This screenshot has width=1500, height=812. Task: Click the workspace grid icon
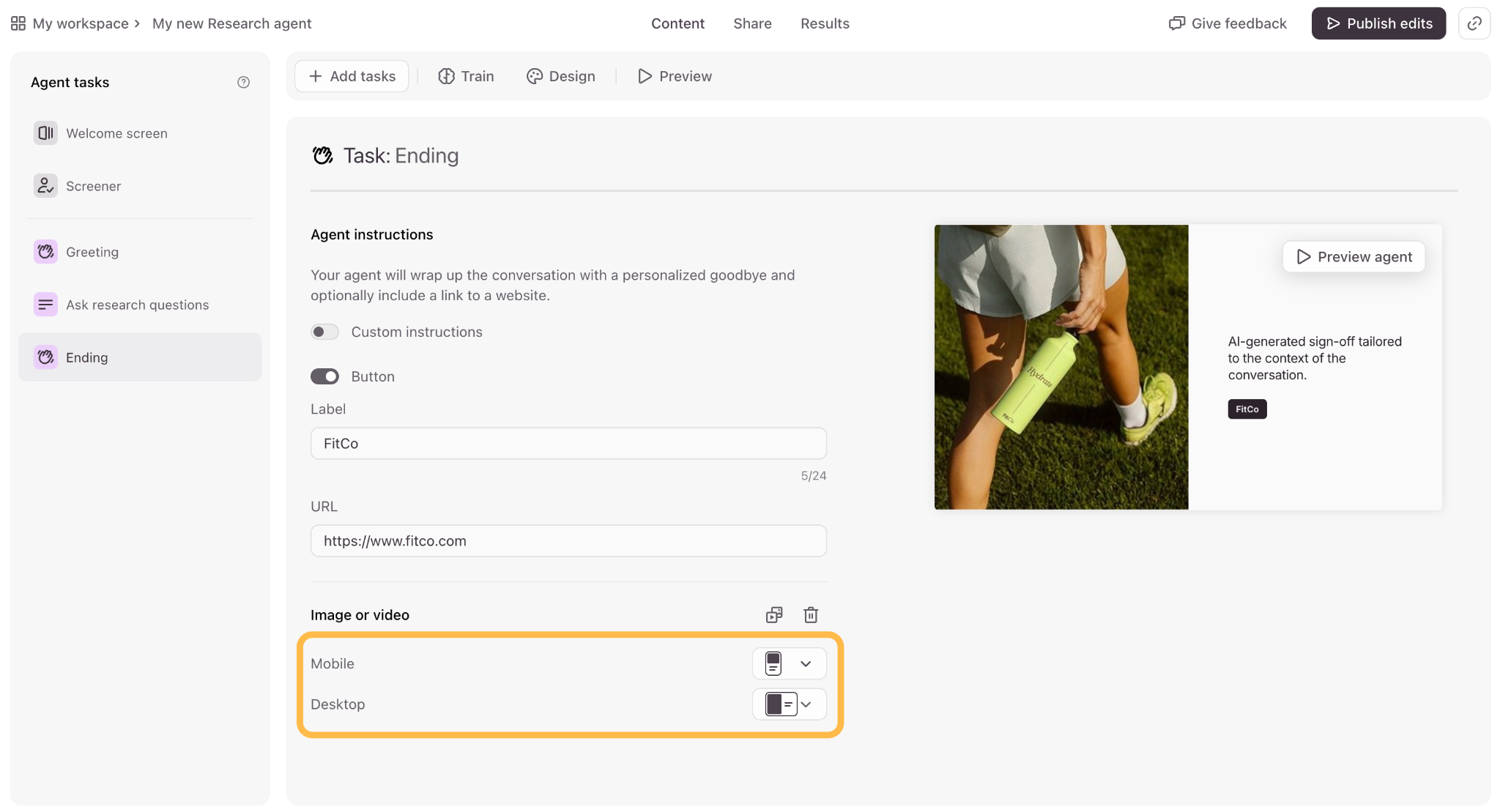(18, 23)
